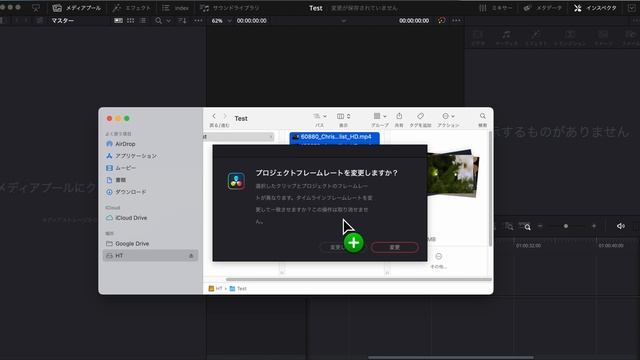The image size is (640, 360).
Task: Show the ミキサー panel
Action: tap(496, 8)
